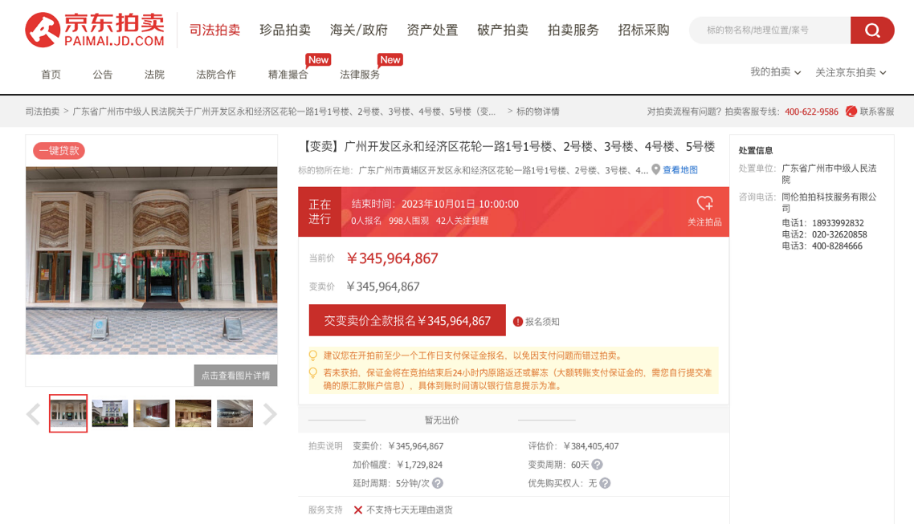This screenshot has height=524, width=914.
Task: Select the second photo thumbnail
Action: (110, 413)
